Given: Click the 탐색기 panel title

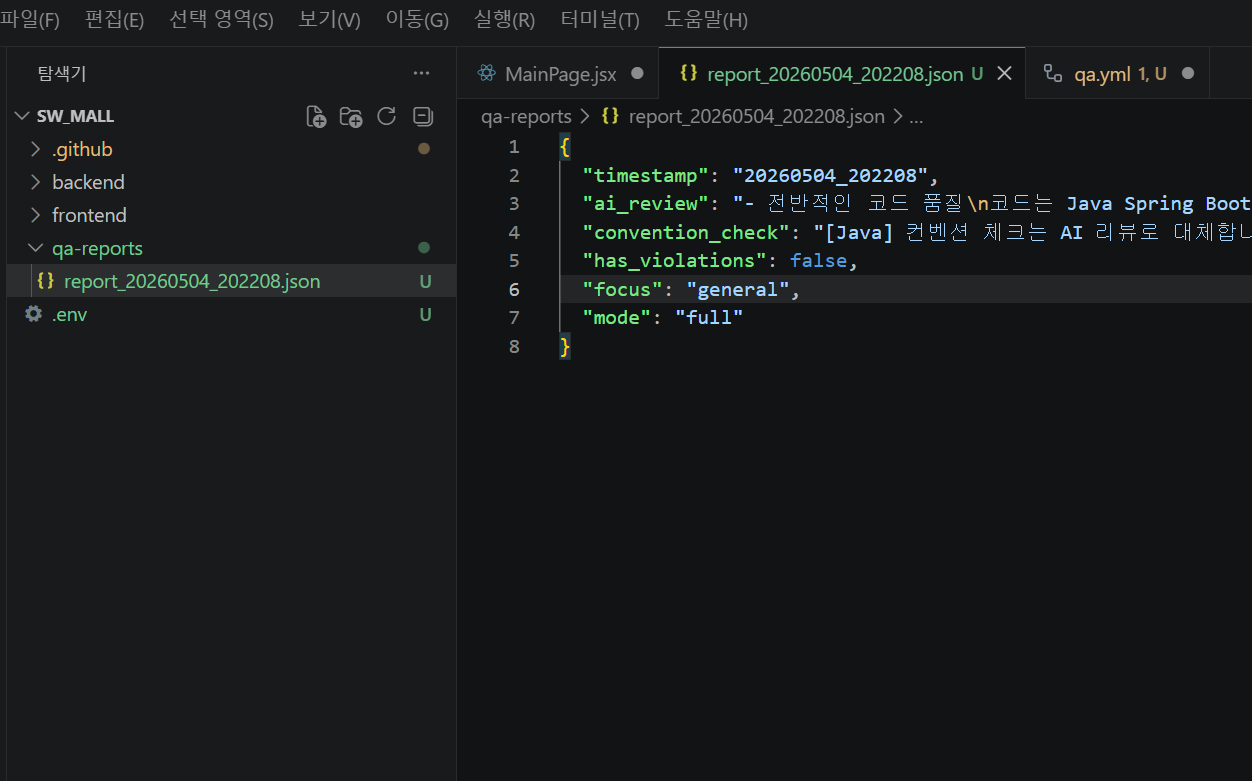Looking at the screenshot, I should click(62, 73).
